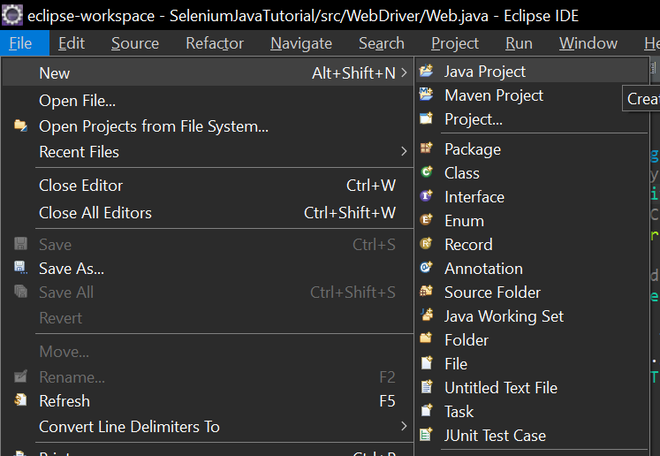
Task: Select the Package icon in submenu
Action: tap(426, 149)
